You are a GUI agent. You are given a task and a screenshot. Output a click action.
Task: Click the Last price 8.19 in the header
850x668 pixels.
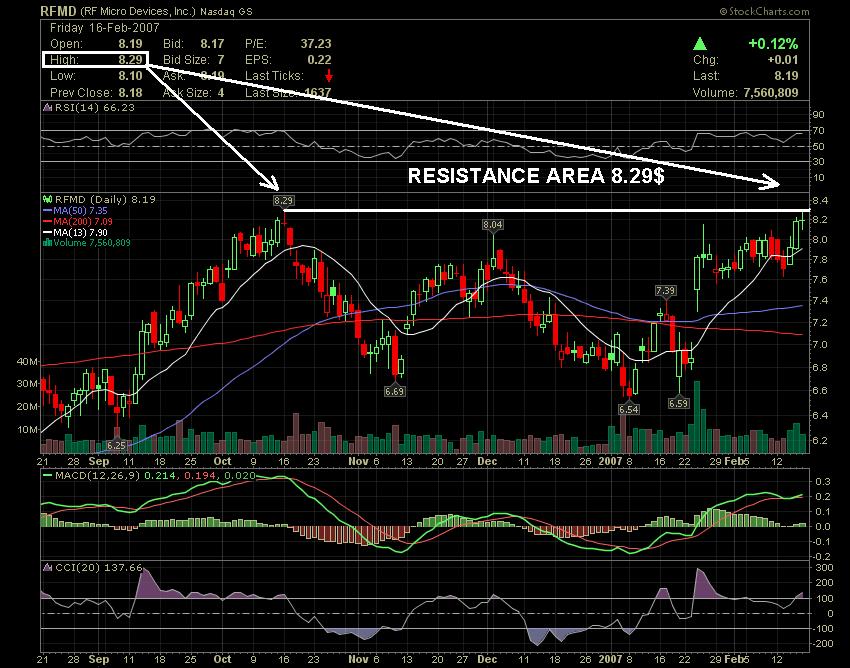[786, 76]
